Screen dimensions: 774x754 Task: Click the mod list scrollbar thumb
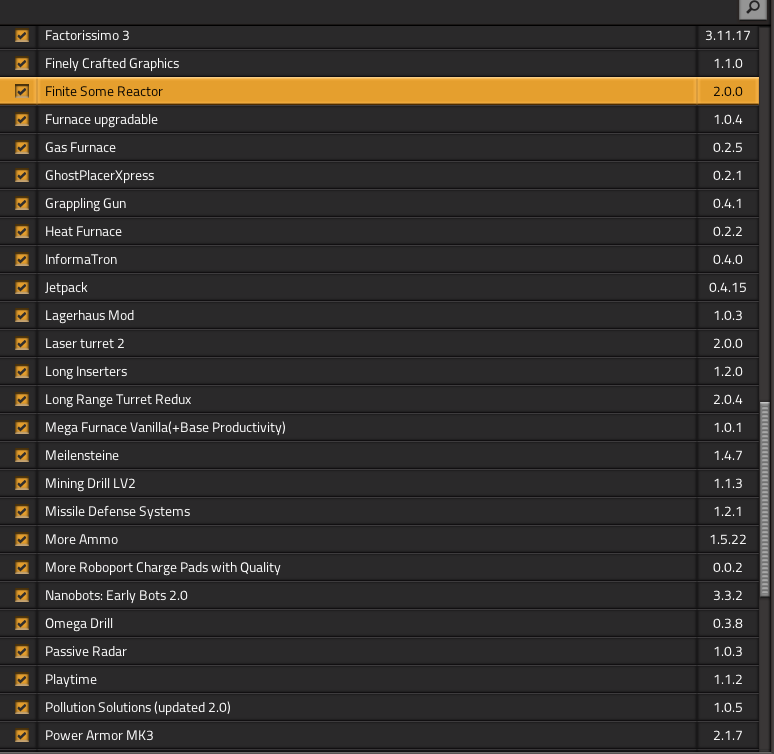tap(765, 500)
